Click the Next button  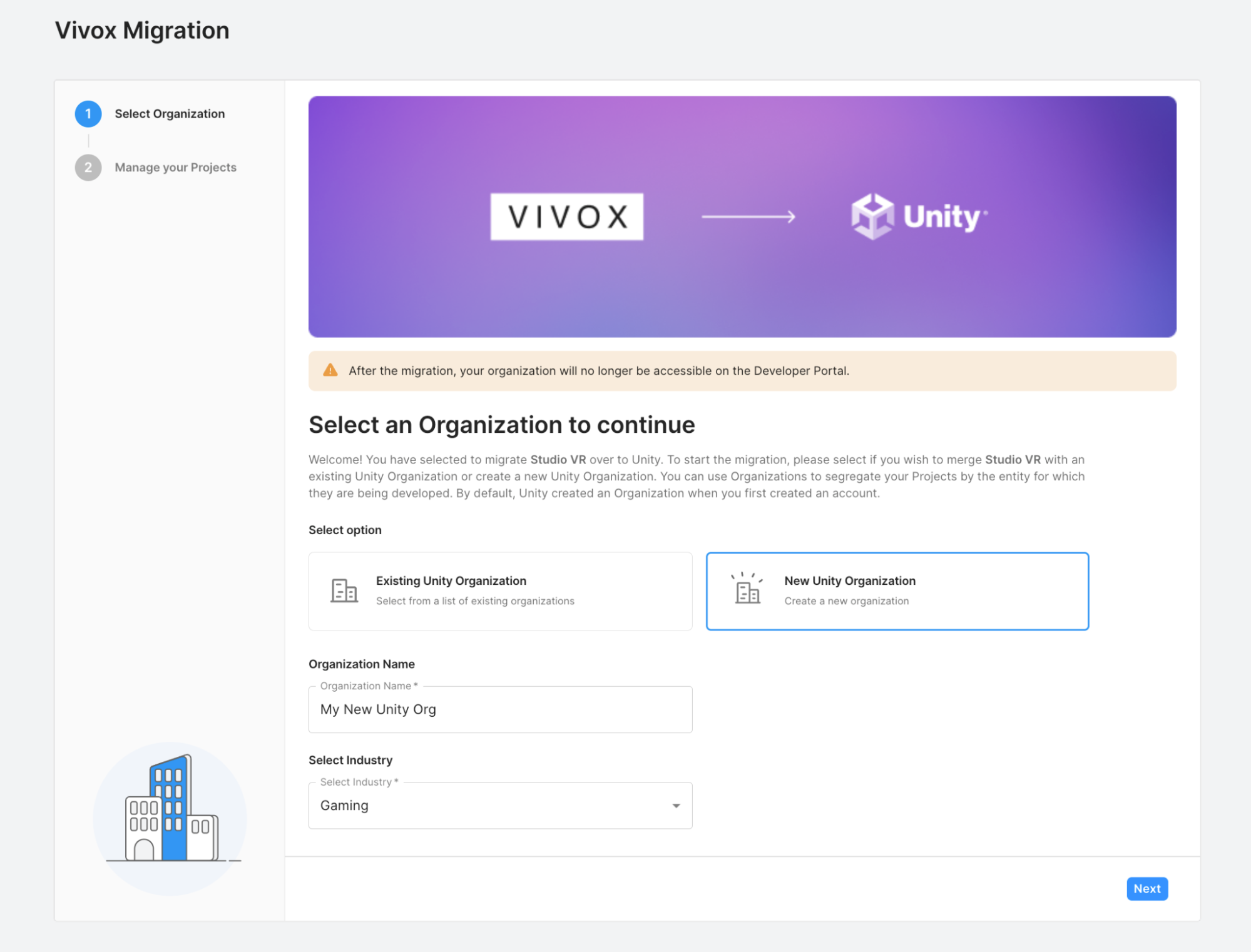click(x=1147, y=889)
